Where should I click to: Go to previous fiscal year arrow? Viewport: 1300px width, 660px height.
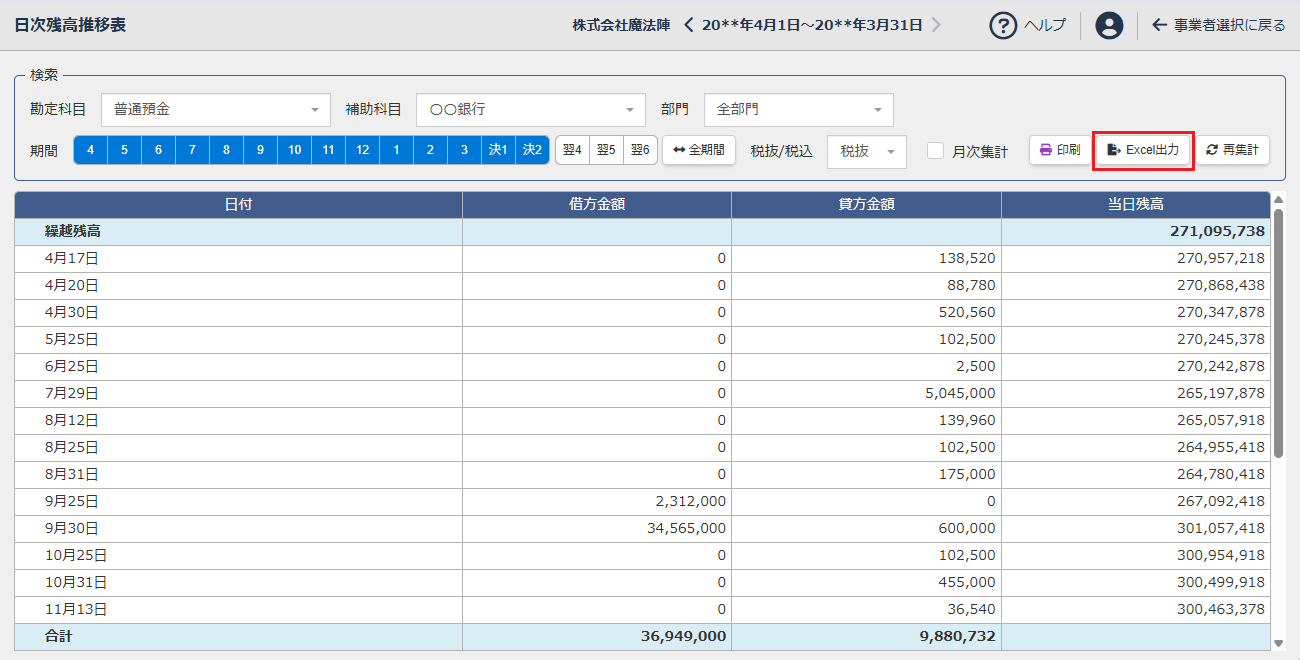[x=689, y=25]
